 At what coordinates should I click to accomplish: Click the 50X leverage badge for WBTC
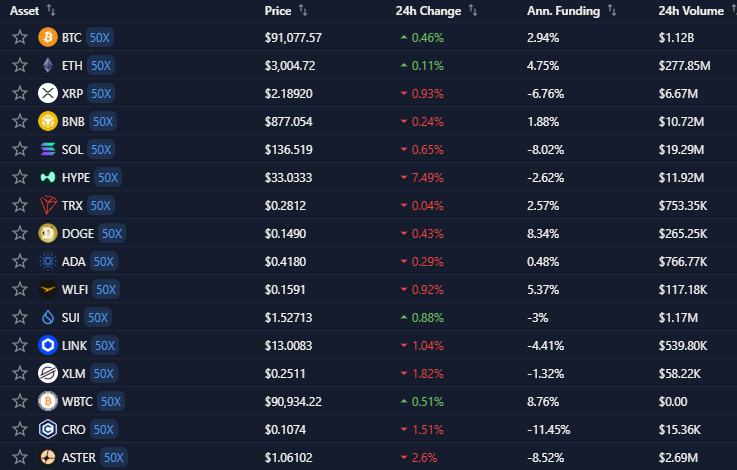pos(110,401)
